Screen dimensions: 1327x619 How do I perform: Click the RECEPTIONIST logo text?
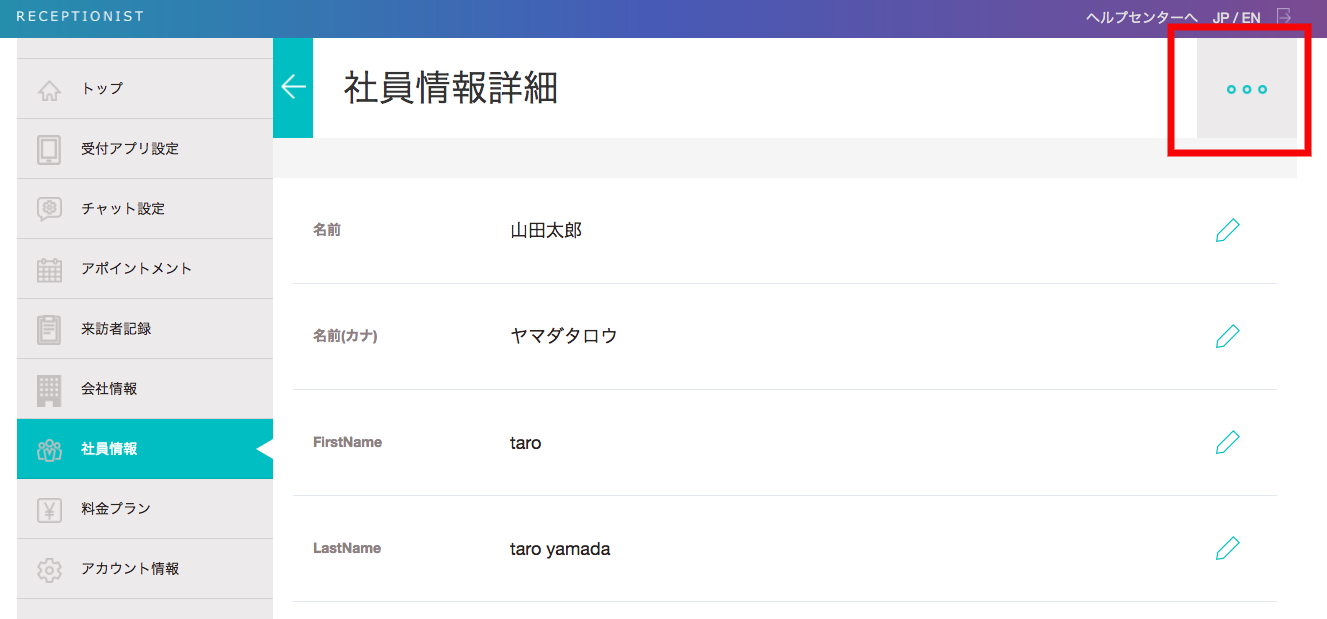pos(80,16)
